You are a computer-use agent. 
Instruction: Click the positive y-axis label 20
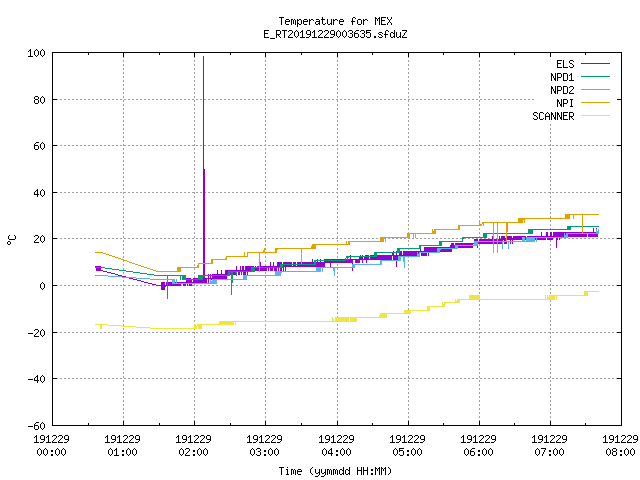(39, 239)
